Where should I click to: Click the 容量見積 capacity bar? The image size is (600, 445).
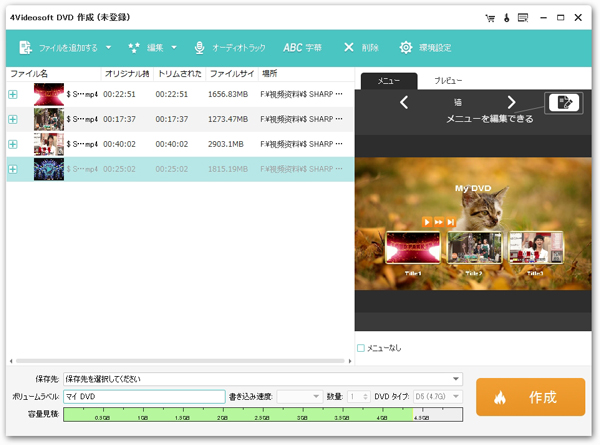pos(263,414)
